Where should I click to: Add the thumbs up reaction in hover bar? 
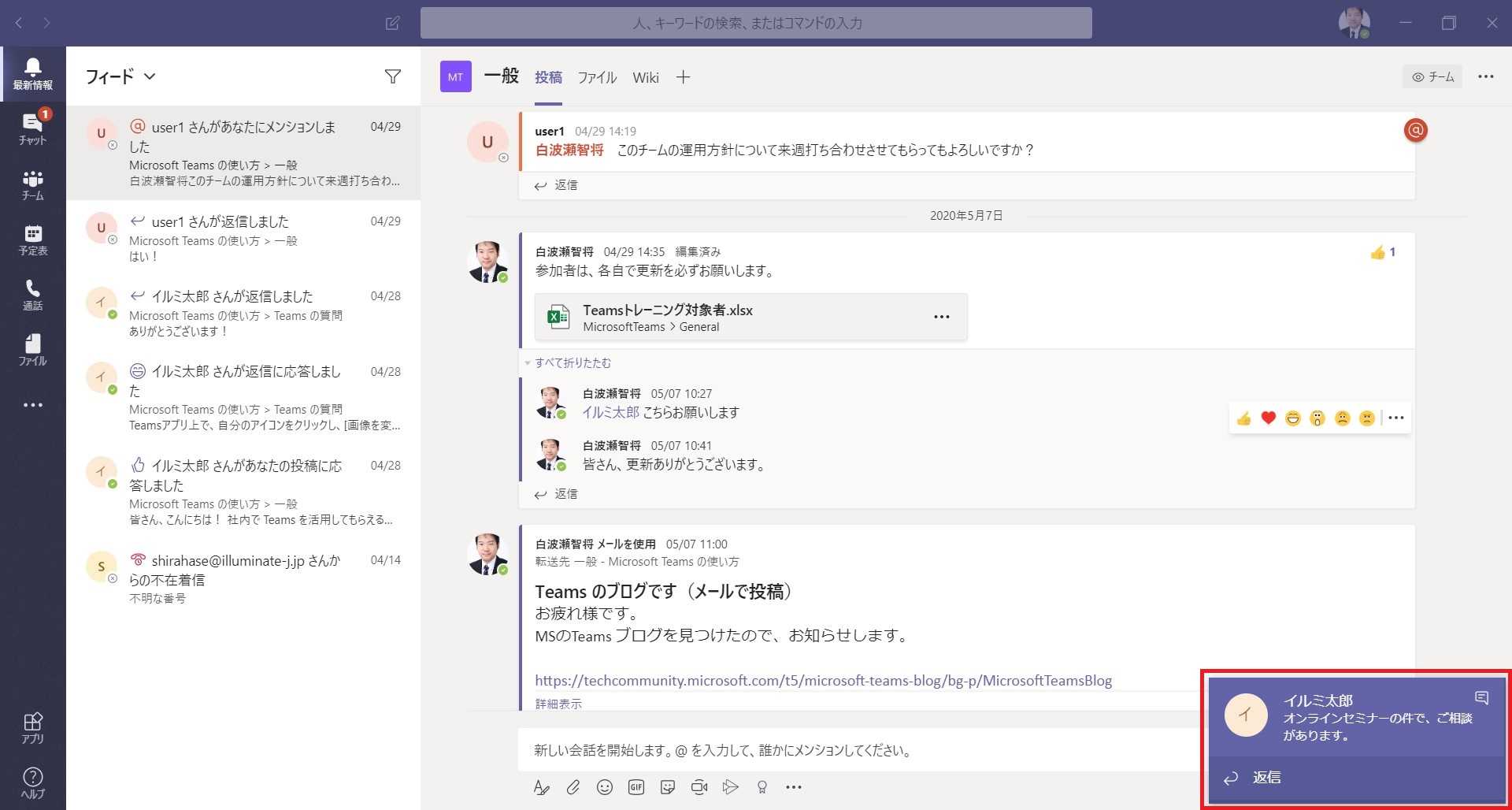pos(1244,418)
